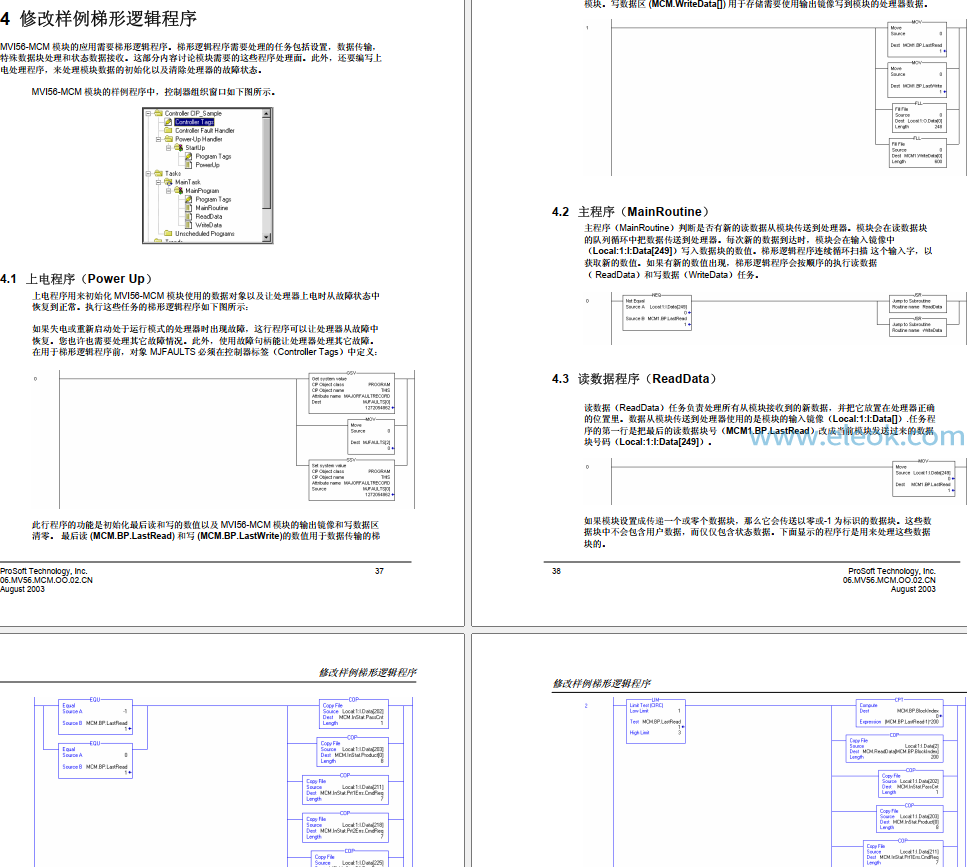
Task: Click Program Tags icon under StartUp
Action: click(x=189, y=157)
